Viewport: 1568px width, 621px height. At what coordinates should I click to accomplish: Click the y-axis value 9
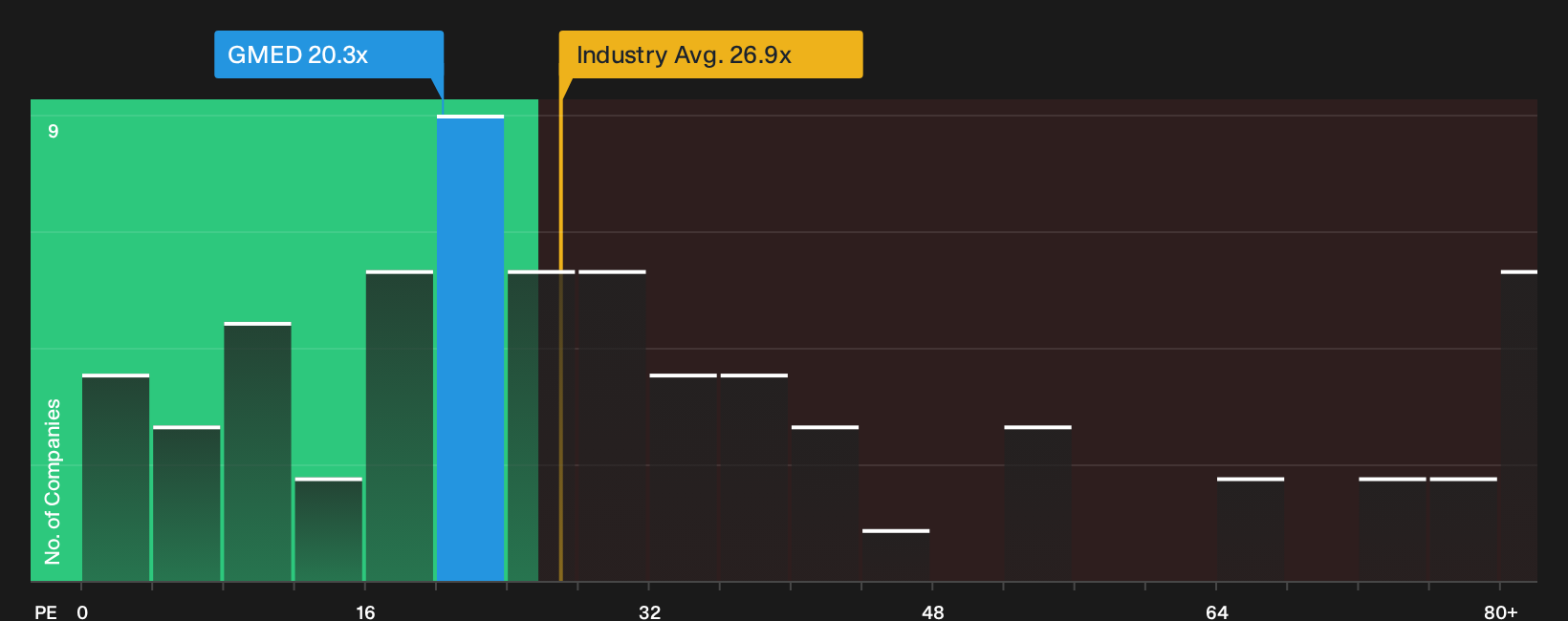[54, 131]
